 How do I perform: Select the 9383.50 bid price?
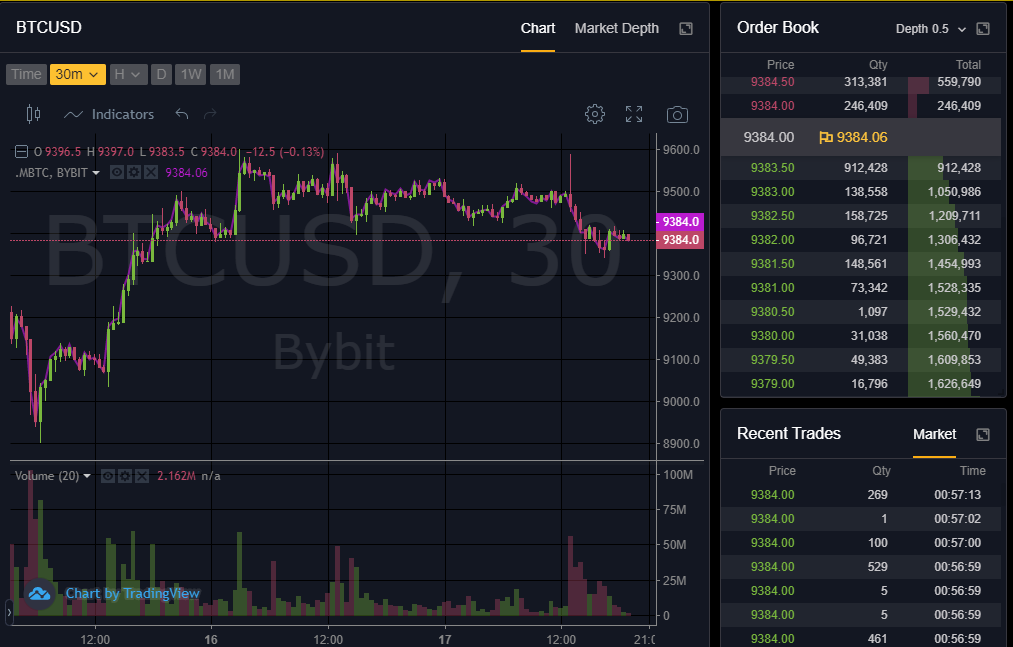coord(772,168)
